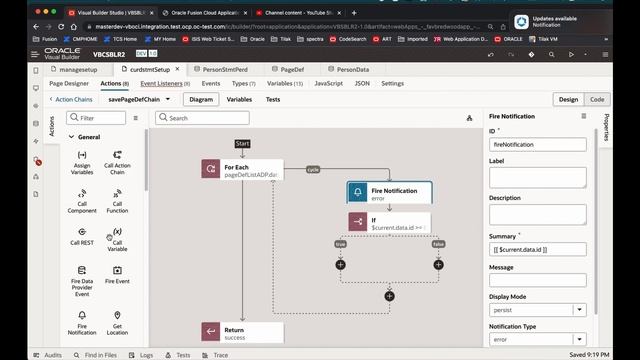The image size is (640, 360).
Task: Select the Call Variable action
Action: click(117, 240)
